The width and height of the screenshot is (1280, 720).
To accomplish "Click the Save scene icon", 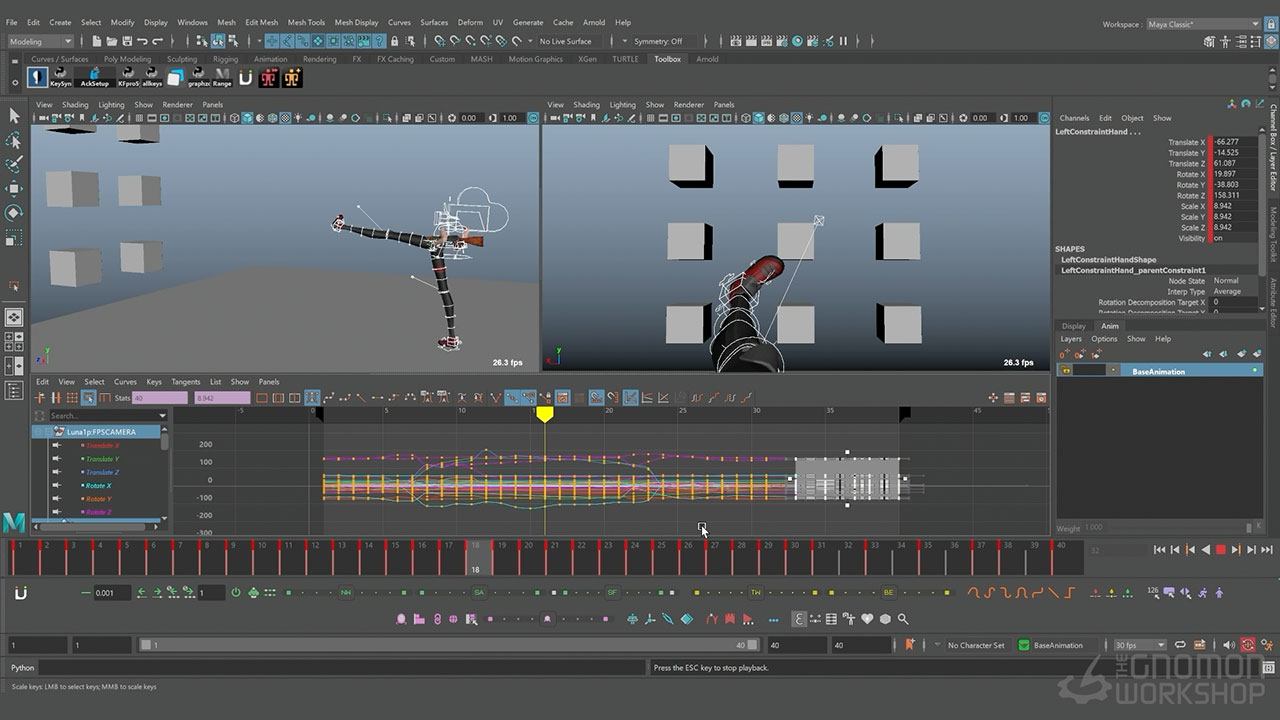I will click(x=126, y=41).
